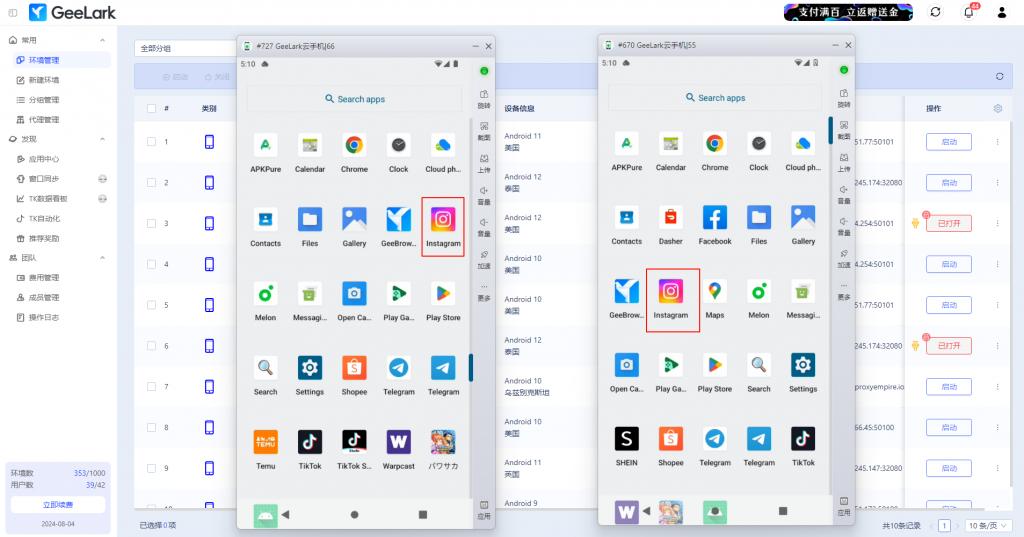Tap recent apps square in #670 phone
This screenshot has width=1024, height=537.
[782, 511]
